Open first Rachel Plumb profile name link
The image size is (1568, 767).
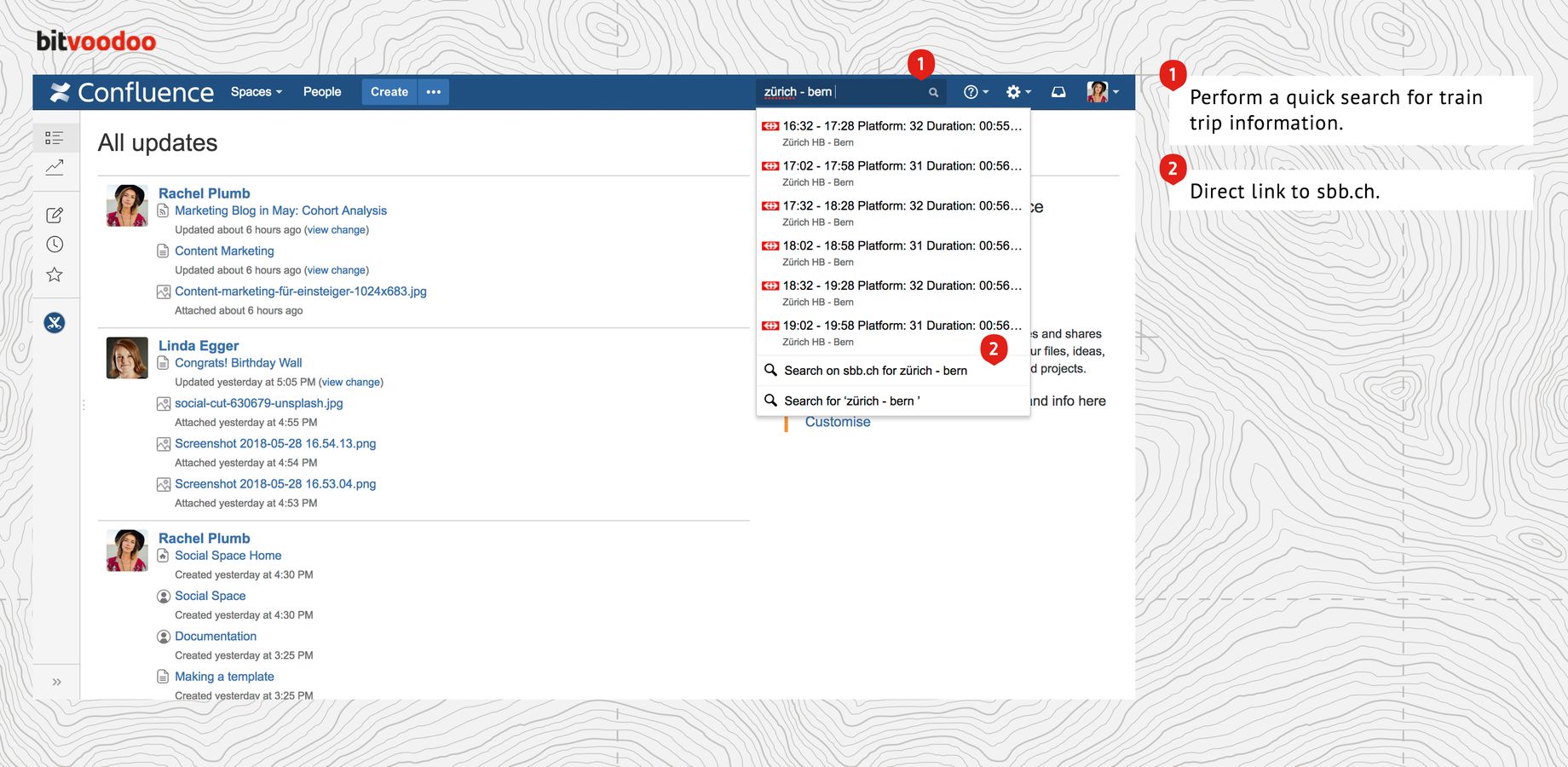click(204, 193)
